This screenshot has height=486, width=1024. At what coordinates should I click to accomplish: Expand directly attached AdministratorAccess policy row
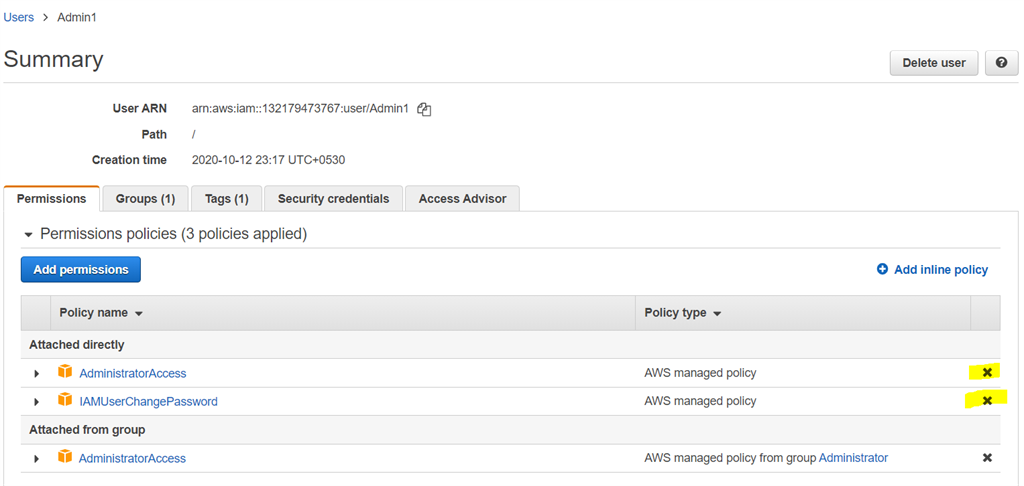click(37, 374)
